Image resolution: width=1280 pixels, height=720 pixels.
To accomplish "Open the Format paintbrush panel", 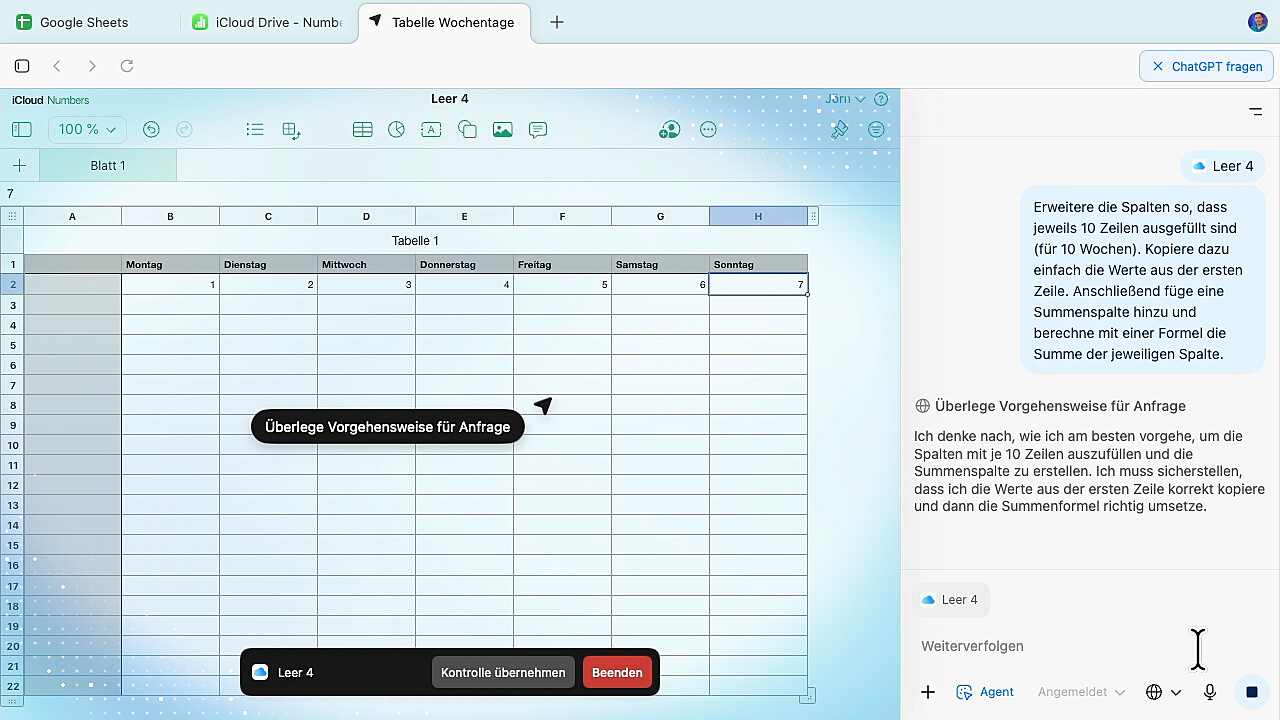I will [840, 130].
